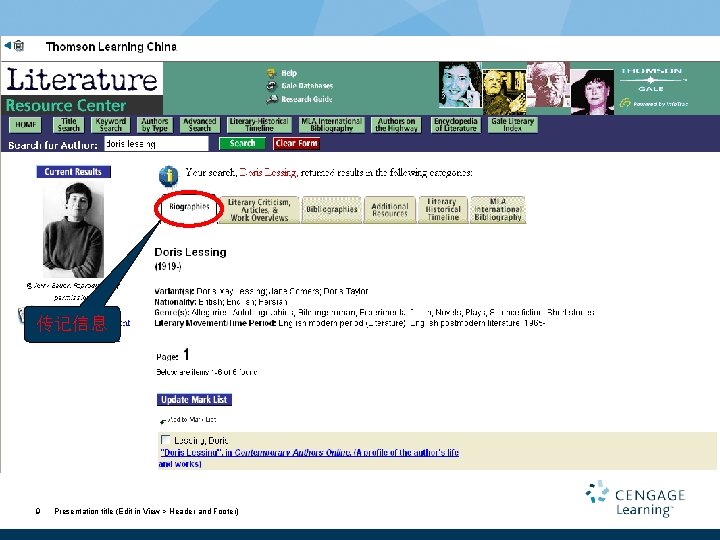The height and width of the screenshot is (540, 720).
Task: Open Literary-Historical Timeline in navigation bar
Action: coord(259,124)
